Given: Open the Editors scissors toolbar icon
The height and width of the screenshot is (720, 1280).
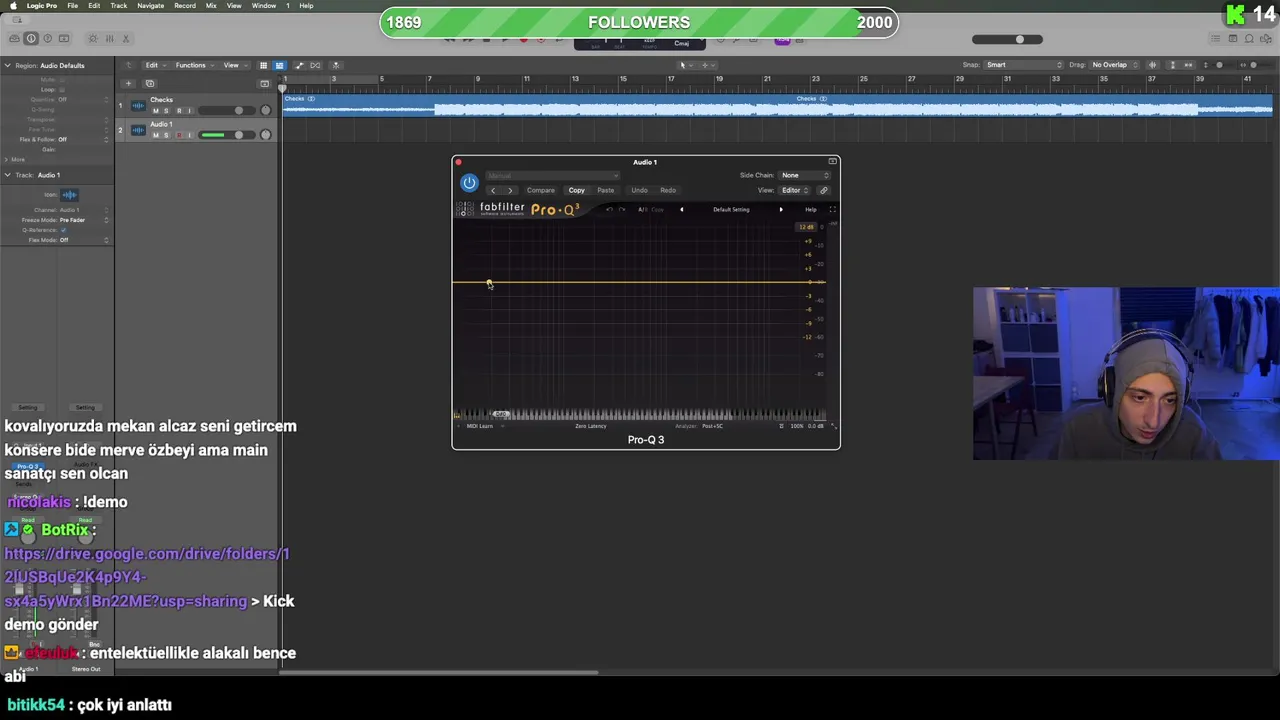Looking at the screenshot, I should [x=126, y=38].
